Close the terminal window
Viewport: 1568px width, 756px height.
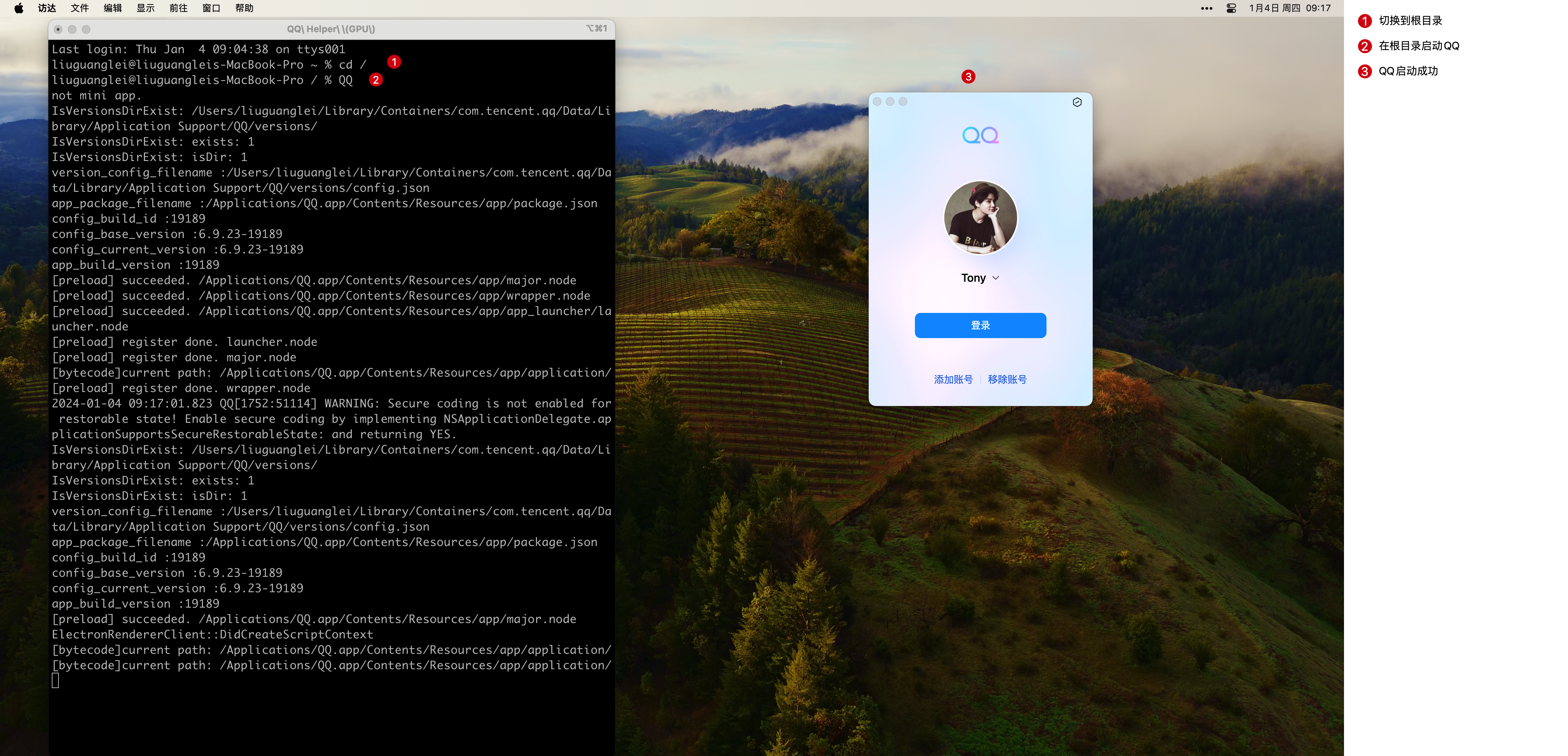click(58, 29)
